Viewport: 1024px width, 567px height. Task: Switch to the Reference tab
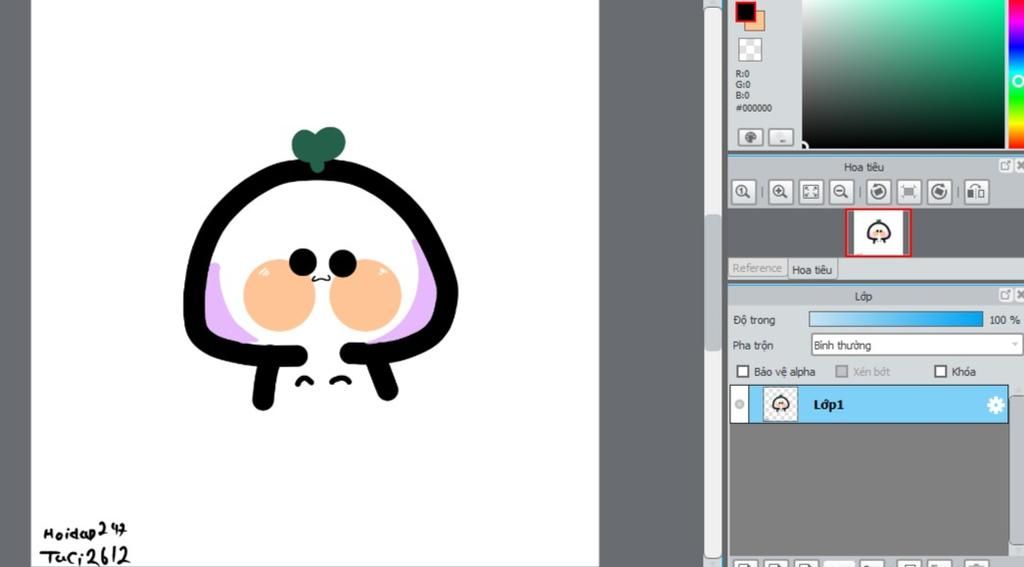[x=757, y=268]
